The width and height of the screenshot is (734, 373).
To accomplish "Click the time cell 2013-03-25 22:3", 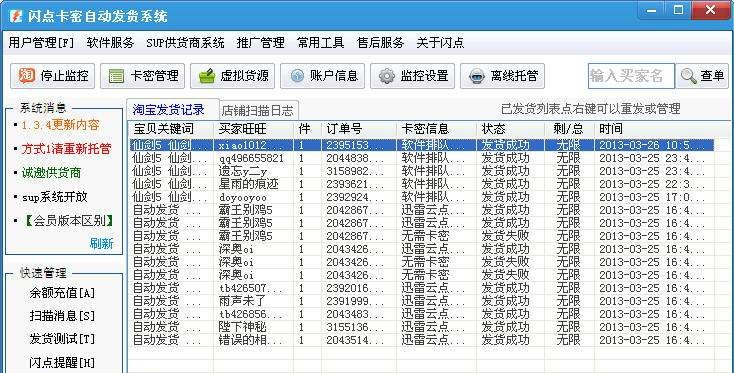I will (652, 184).
